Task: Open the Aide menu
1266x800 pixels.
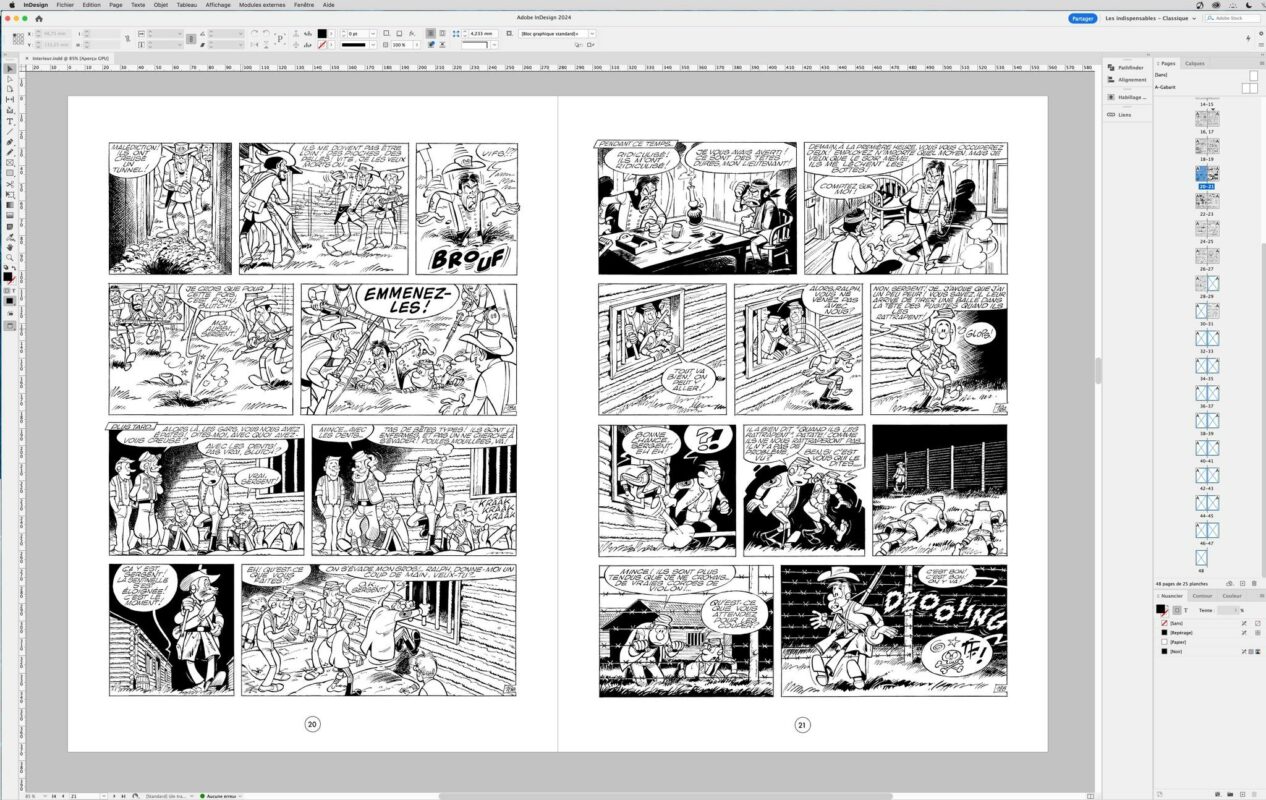Action: point(329,5)
